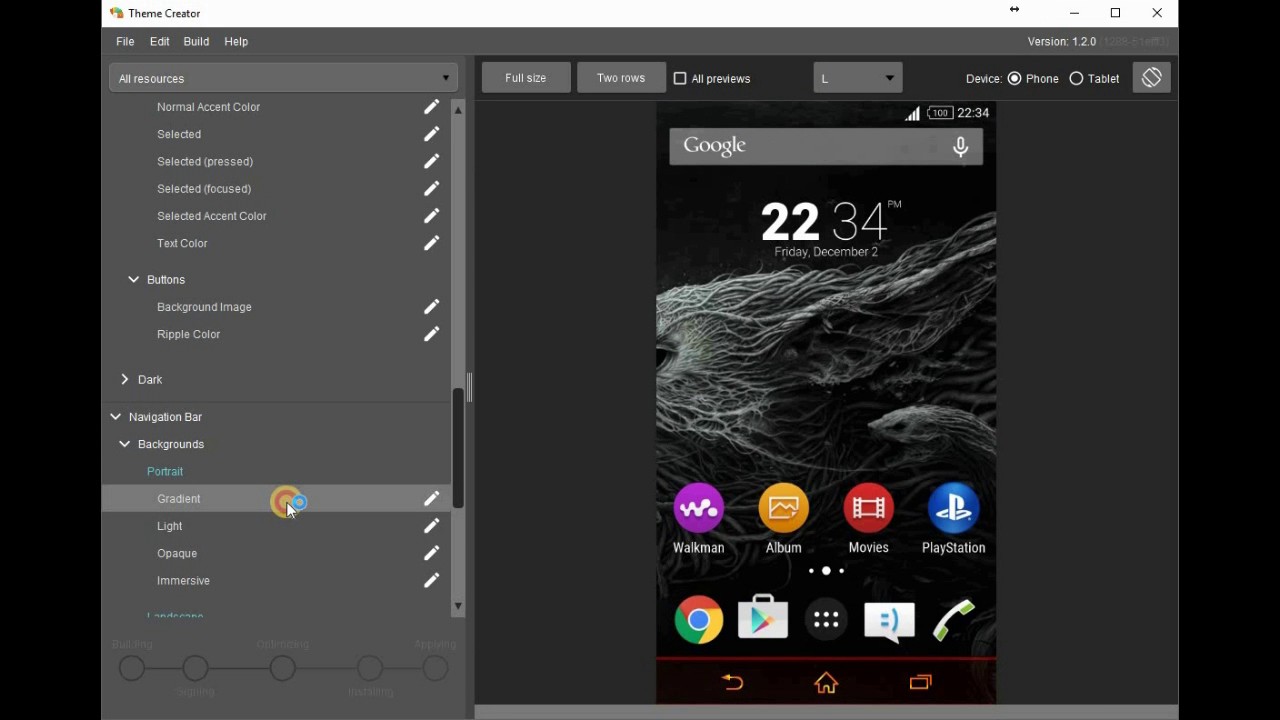Screen dimensions: 1280x720
Task: Open the Walkman app icon in preview
Action: (x=698, y=508)
